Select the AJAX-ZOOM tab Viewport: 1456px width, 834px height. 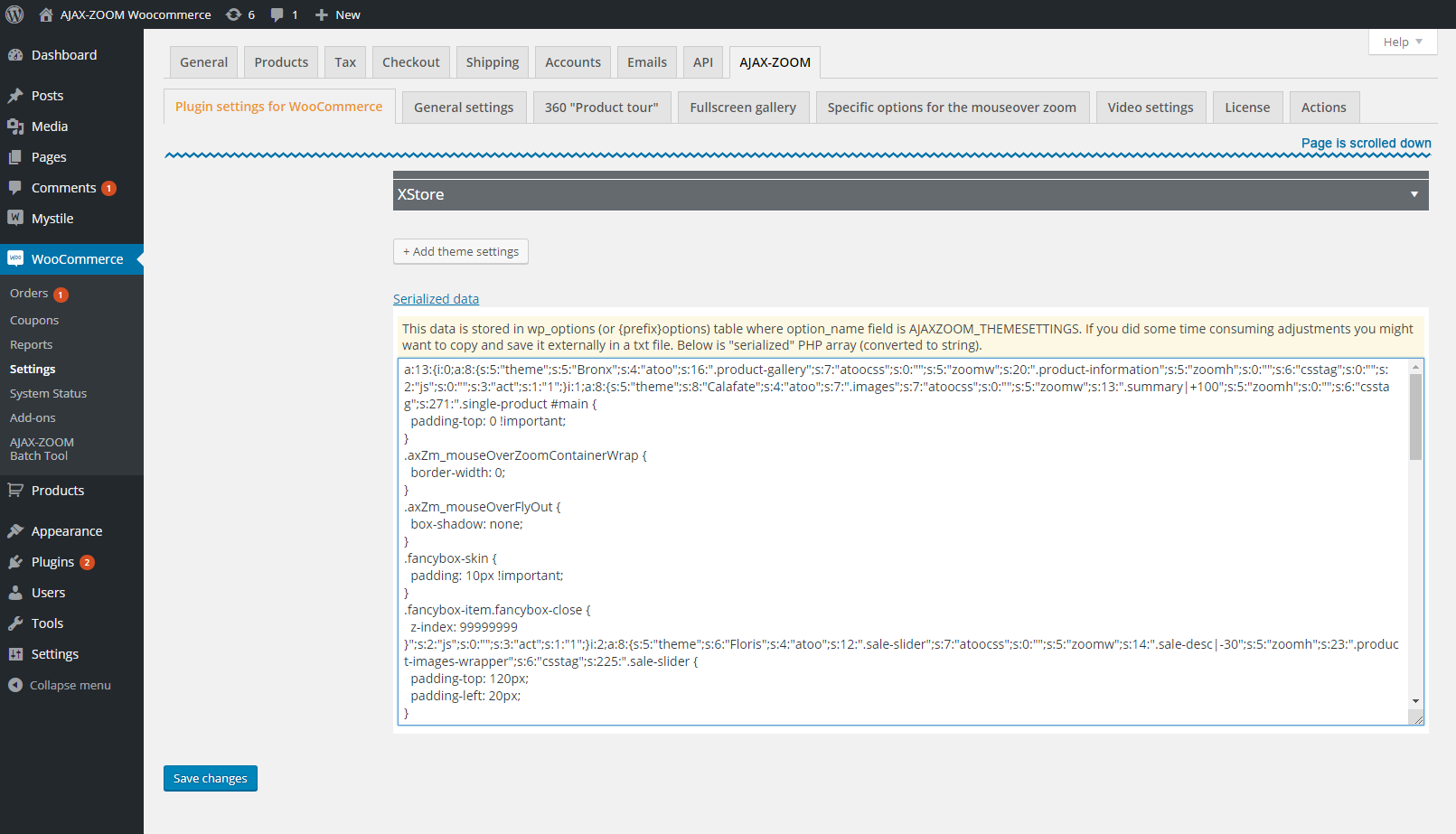pyautogui.click(x=775, y=62)
